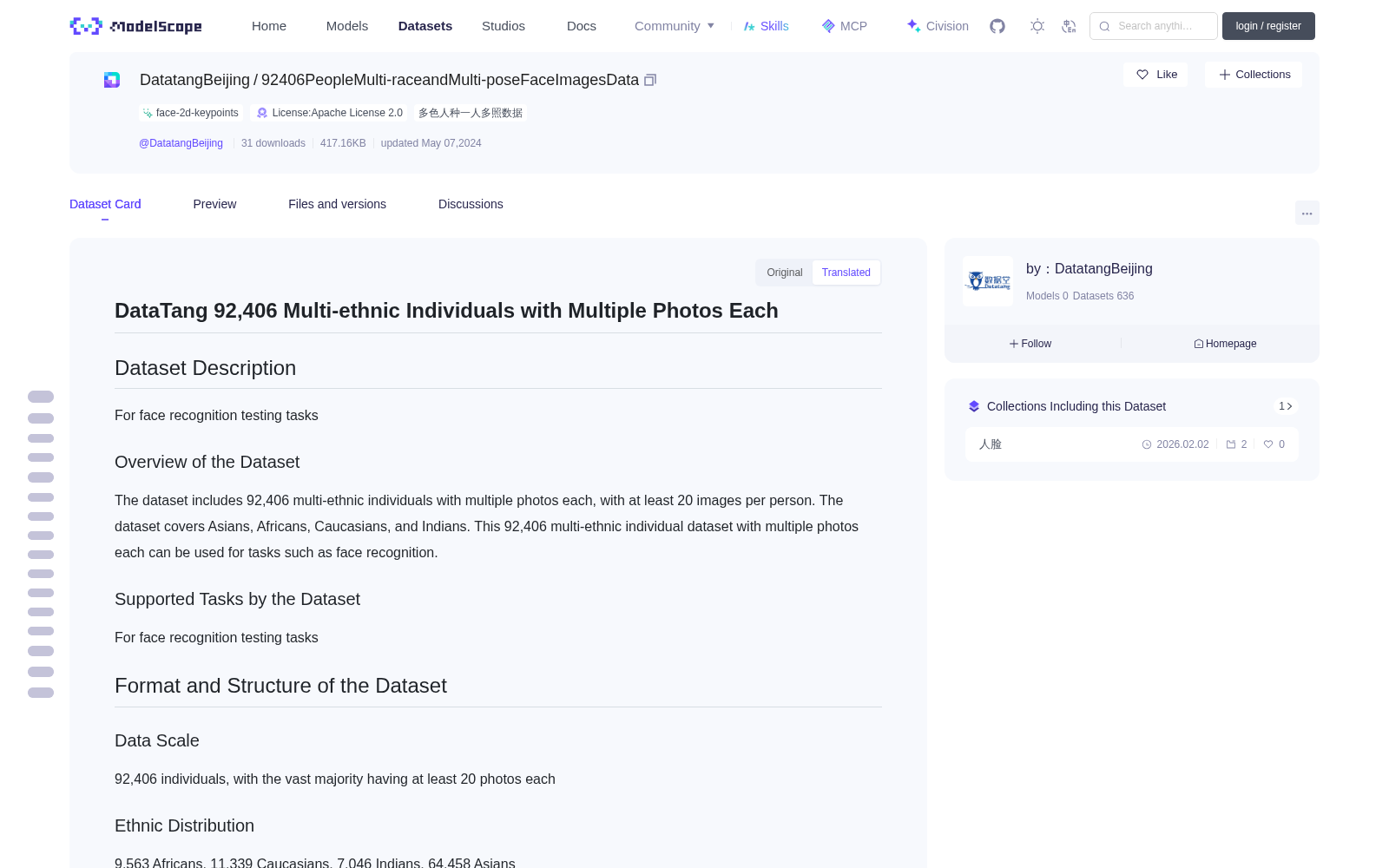
Task: Click the Skills icon in navigation
Action: click(x=749, y=26)
